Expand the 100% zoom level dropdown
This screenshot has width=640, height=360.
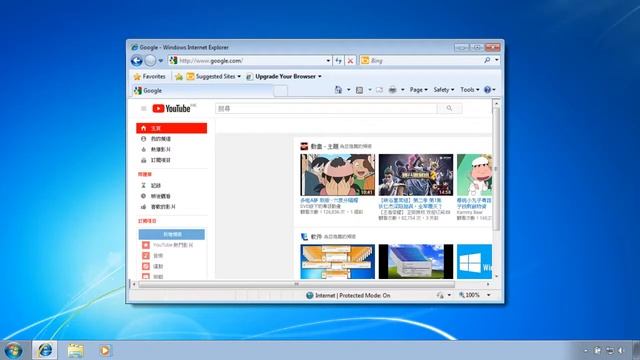[489, 295]
